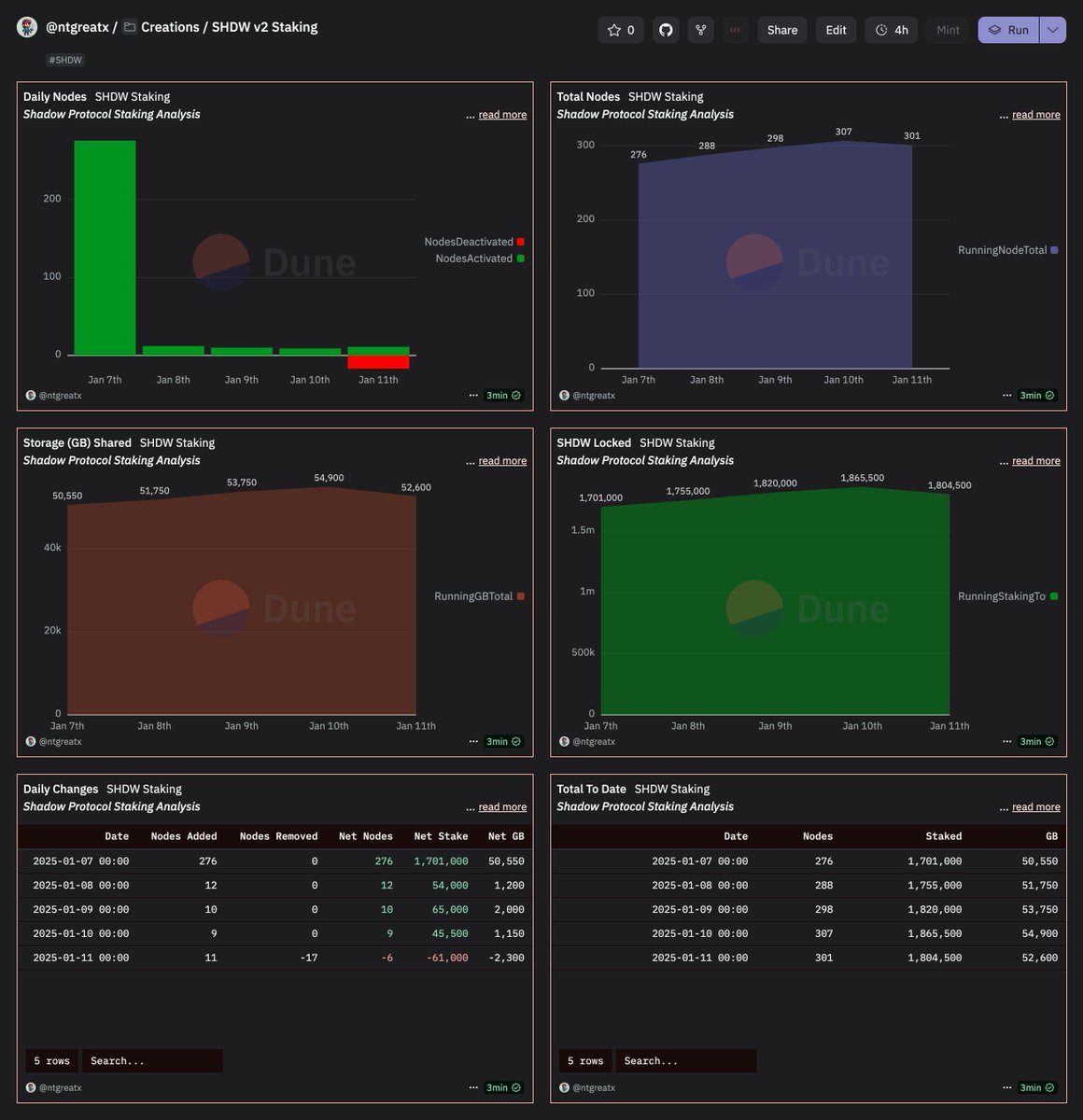Click the 3min status badge on Daily Changes
The width and height of the screenshot is (1083, 1120).
pos(504,1088)
